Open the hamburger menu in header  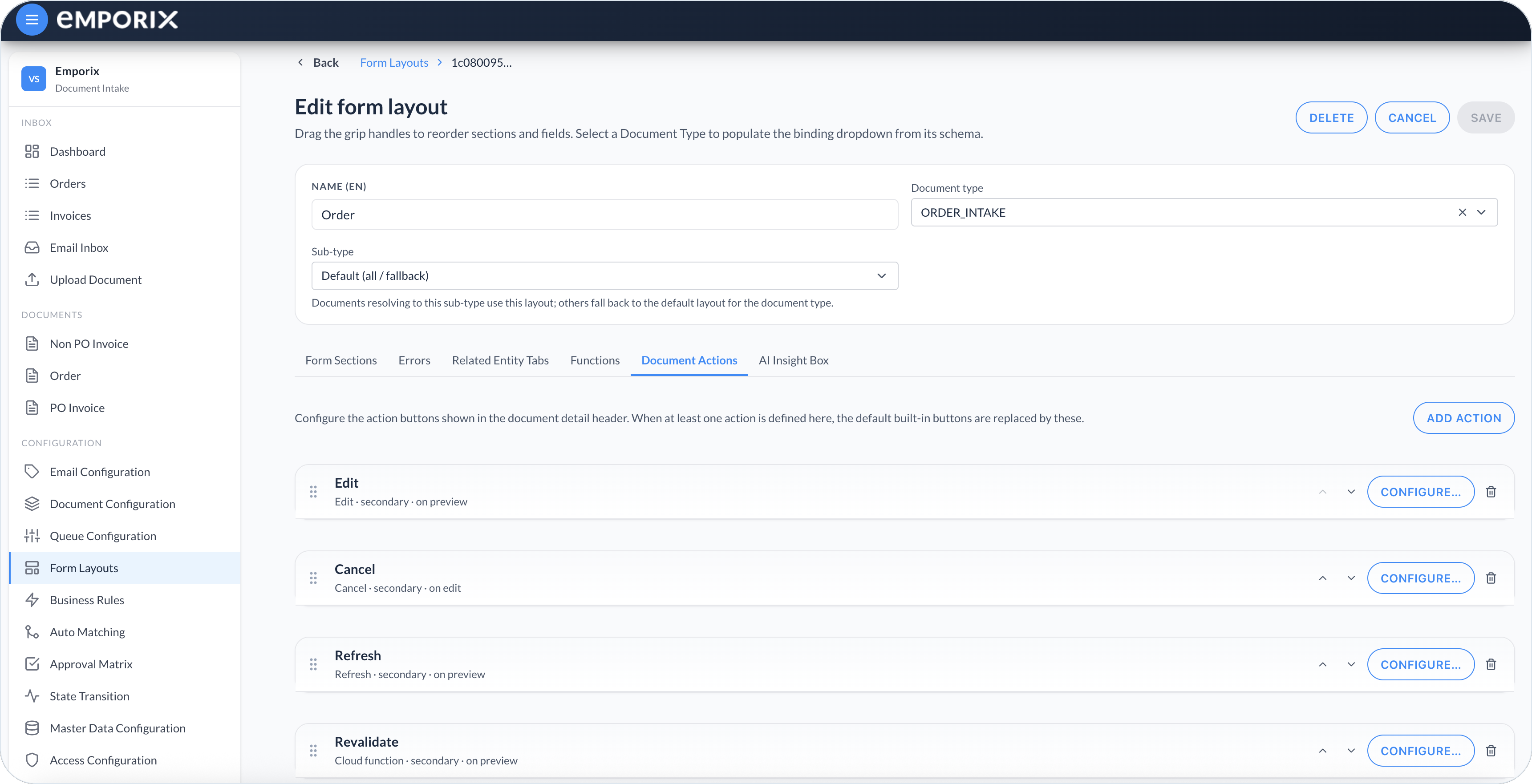click(x=32, y=20)
